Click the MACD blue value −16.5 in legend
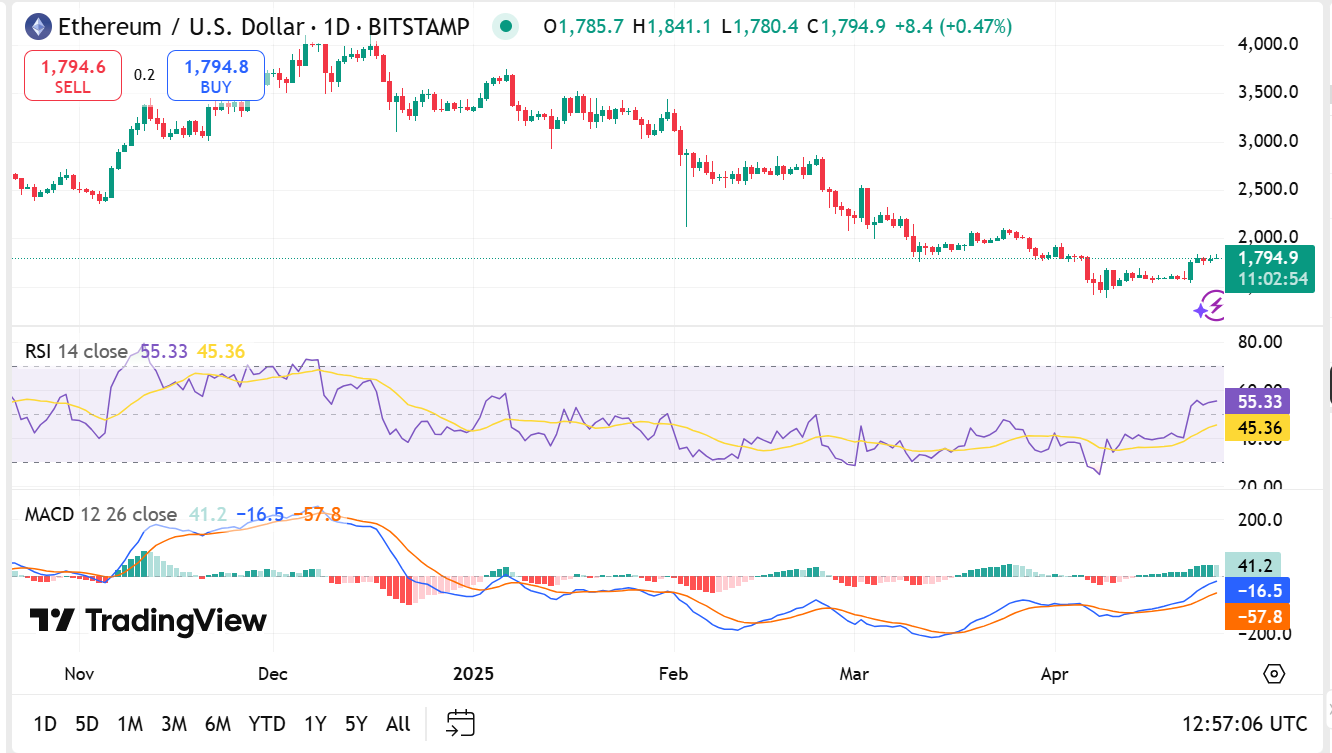Screen dimensions: 1332x753 tap(262, 515)
